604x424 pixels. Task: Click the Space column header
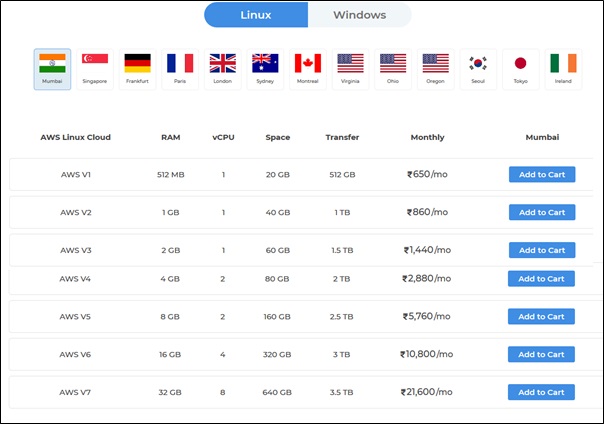278,137
